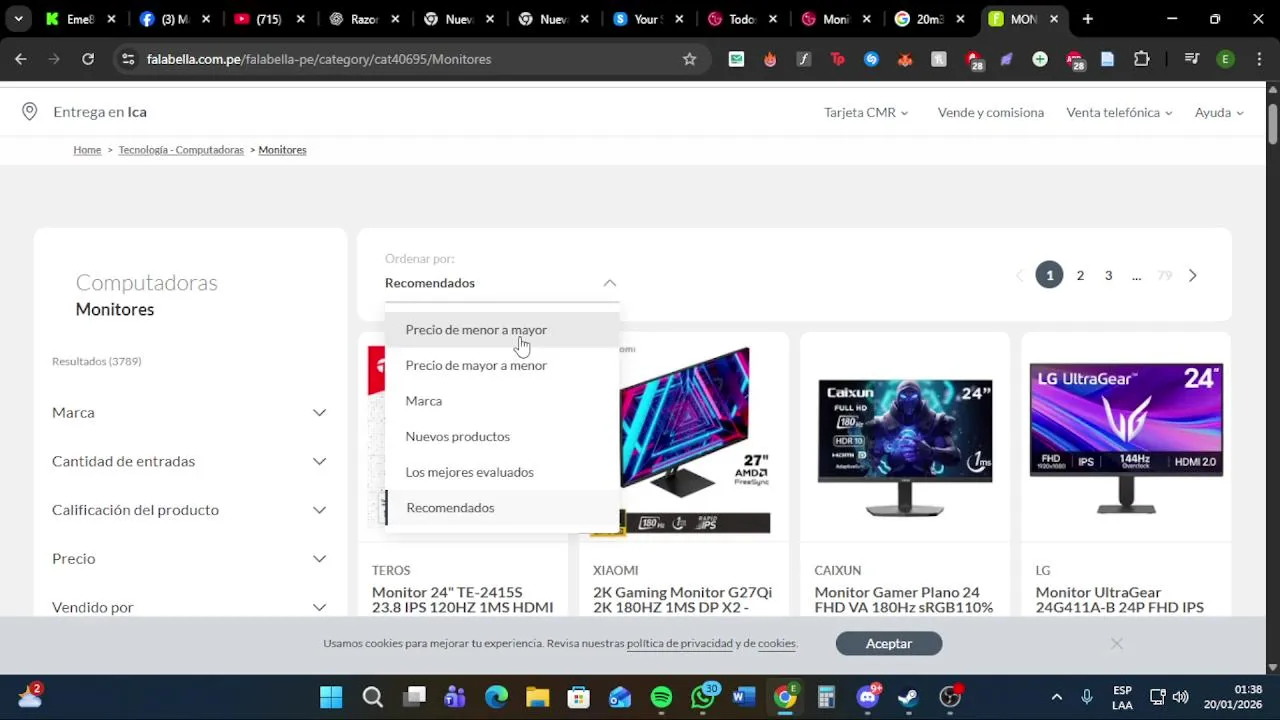Open LG UltraGear 24 product image
The width and height of the screenshot is (1280, 720).
coord(1126,440)
